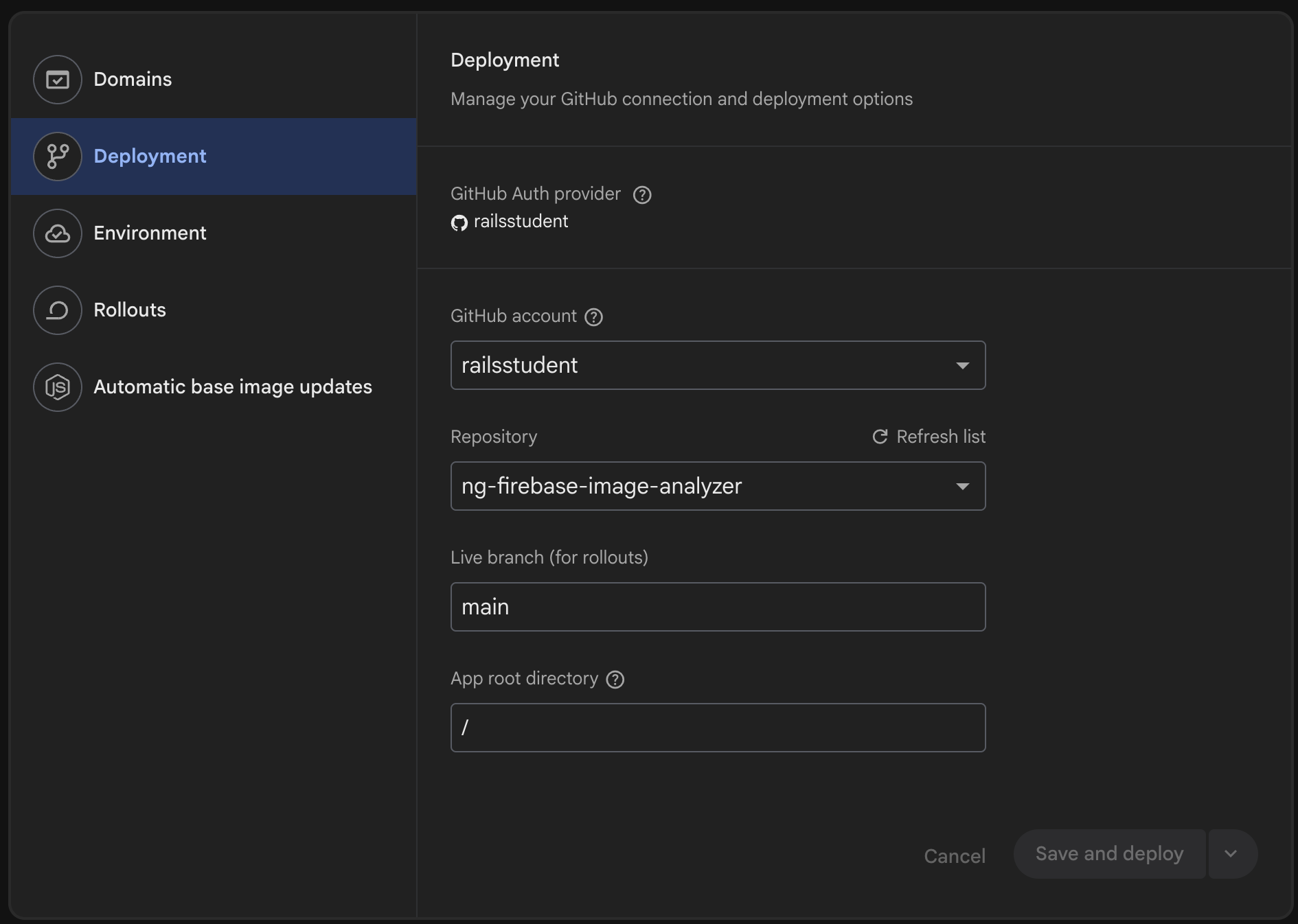This screenshot has height=924, width=1298.
Task: Open Automatic base image updates section
Action: [214, 387]
